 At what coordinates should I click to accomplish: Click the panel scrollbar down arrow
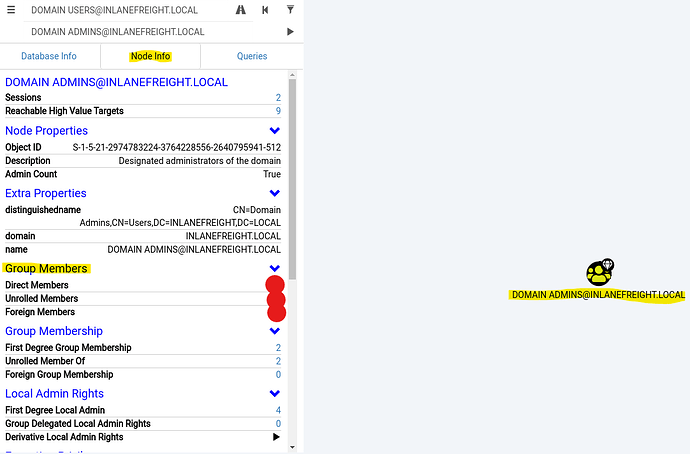pyautogui.click(x=293, y=447)
